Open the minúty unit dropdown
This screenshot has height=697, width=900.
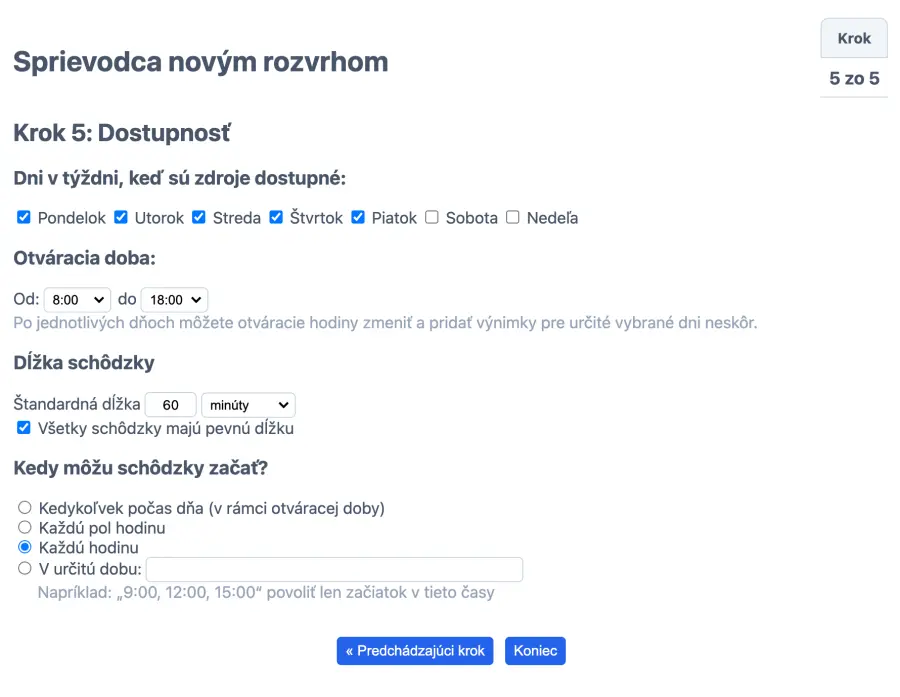[248, 405]
